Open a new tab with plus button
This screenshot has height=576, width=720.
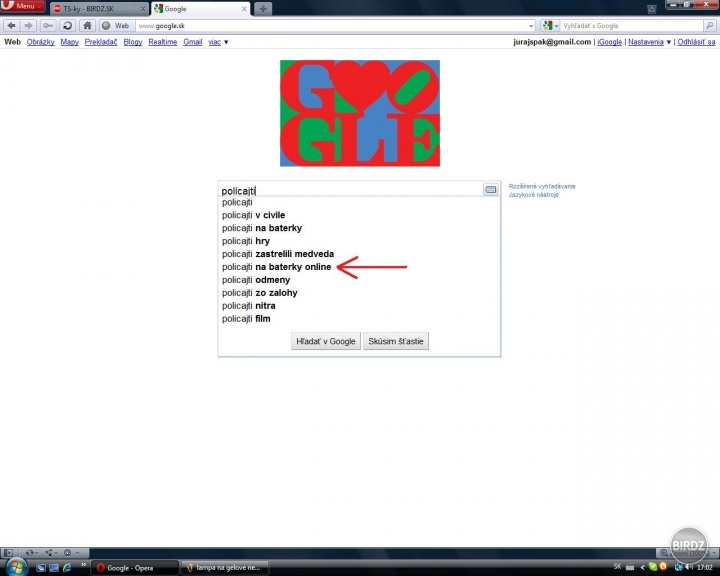point(263,9)
